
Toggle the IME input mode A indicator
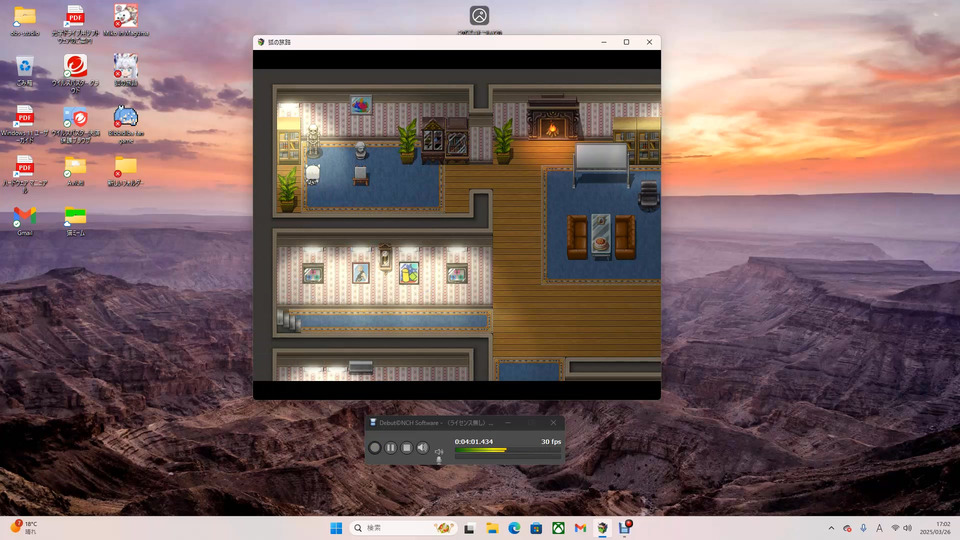(879, 528)
